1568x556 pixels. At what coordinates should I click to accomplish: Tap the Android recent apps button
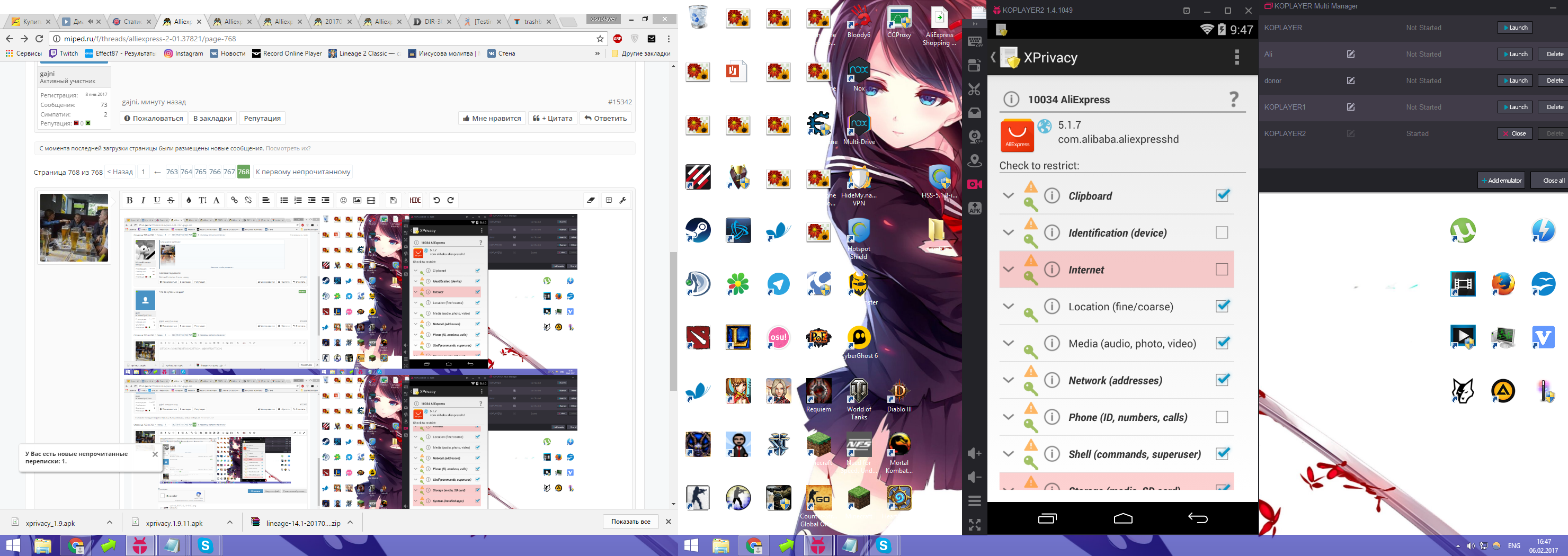point(1047,518)
